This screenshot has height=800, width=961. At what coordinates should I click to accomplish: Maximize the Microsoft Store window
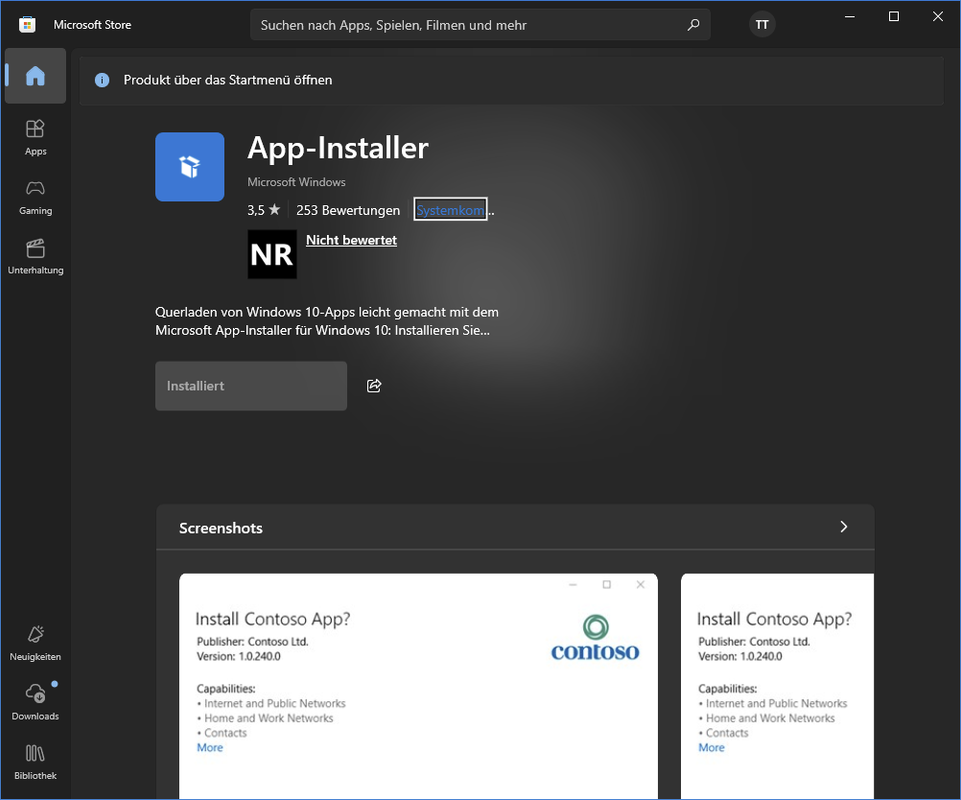click(x=894, y=17)
